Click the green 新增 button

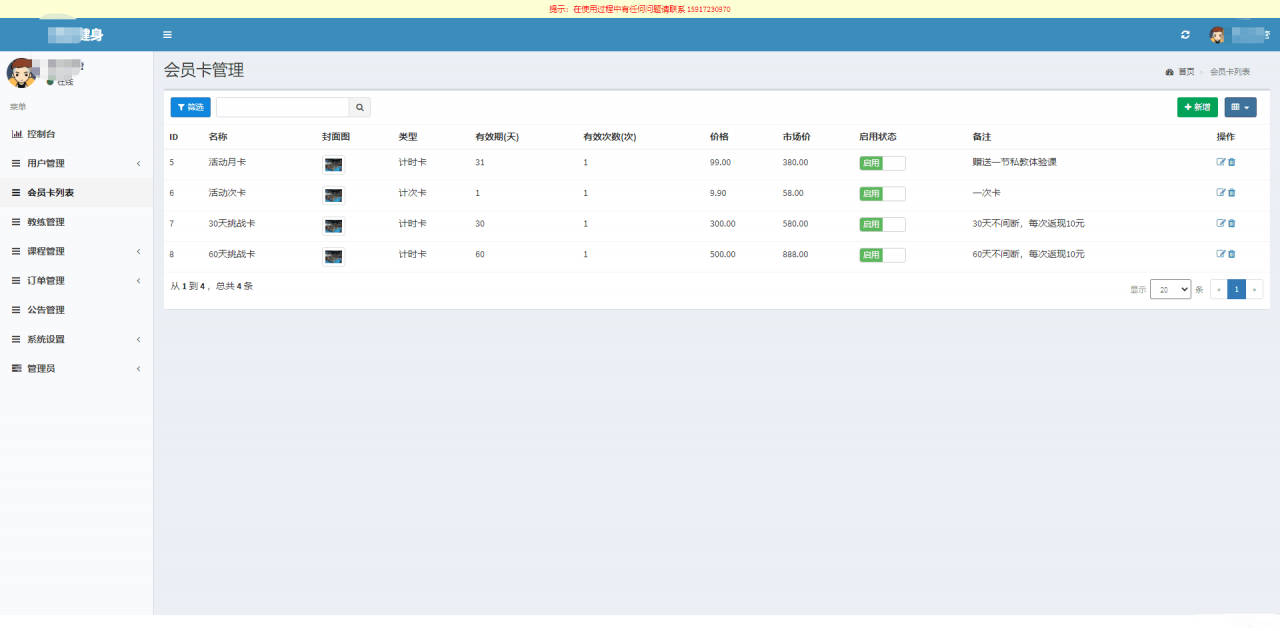(x=1197, y=107)
